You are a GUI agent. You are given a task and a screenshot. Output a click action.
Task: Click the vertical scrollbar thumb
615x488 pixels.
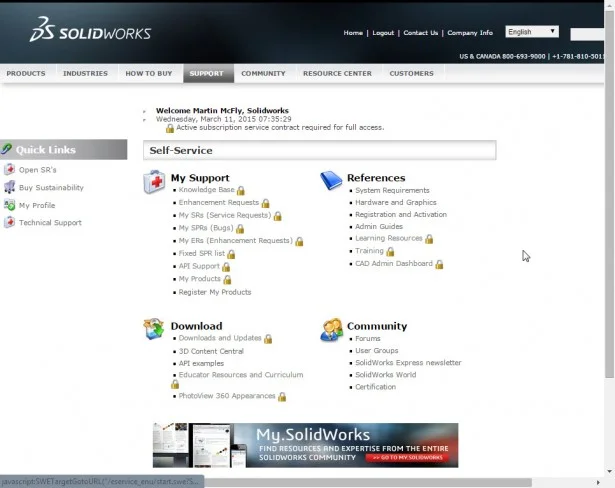click(x=609, y=194)
